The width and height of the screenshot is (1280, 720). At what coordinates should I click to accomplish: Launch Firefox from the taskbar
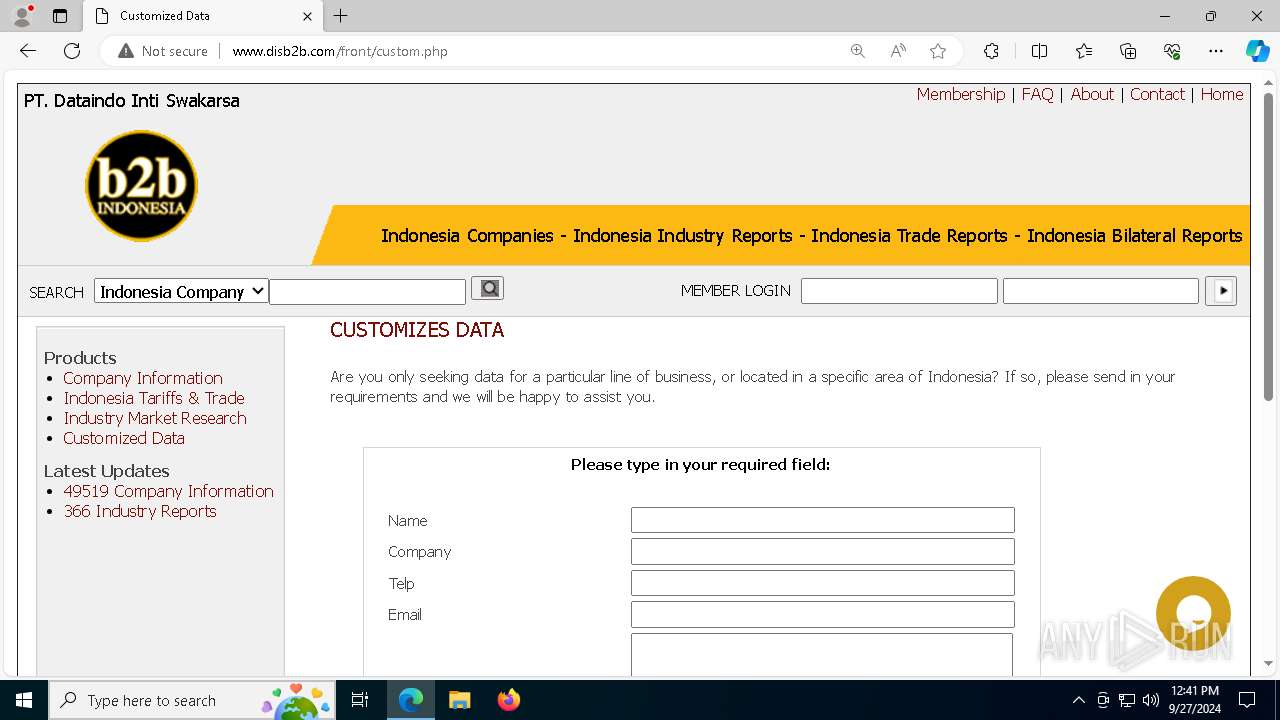point(508,700)
